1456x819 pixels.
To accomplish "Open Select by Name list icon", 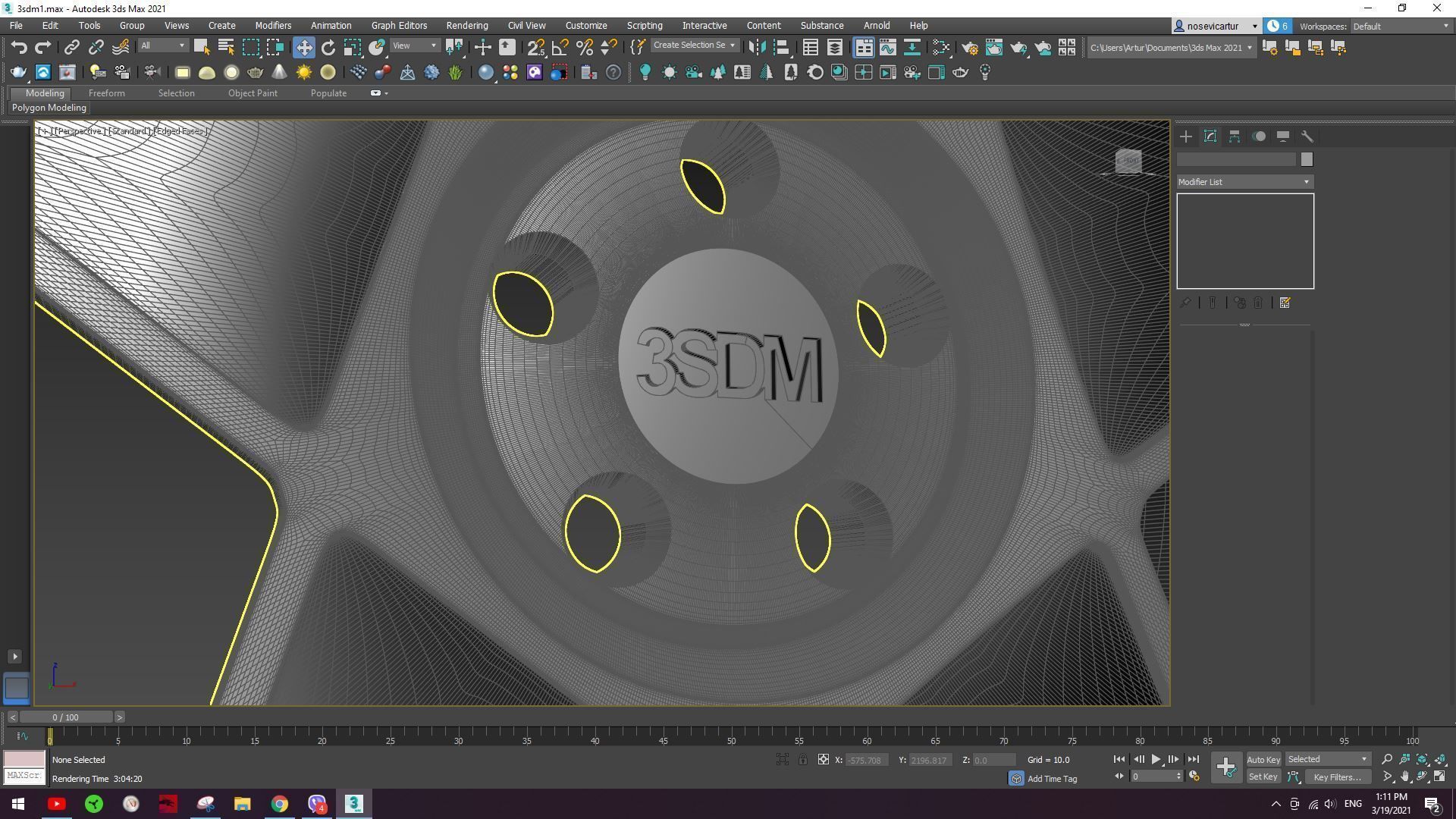I will click(x=226, y=47).
